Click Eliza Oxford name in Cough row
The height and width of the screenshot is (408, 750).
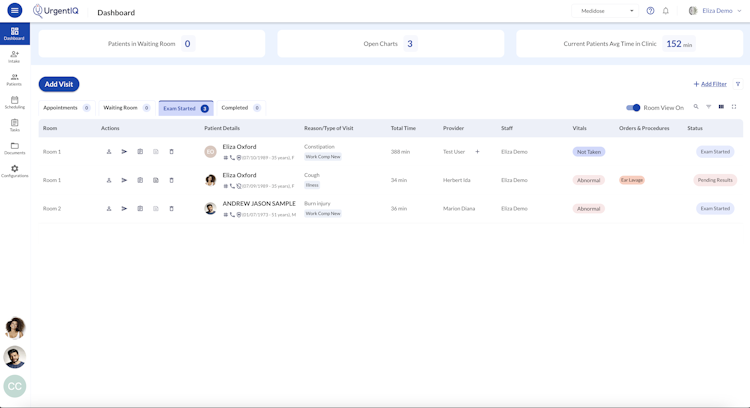[239, 175]
